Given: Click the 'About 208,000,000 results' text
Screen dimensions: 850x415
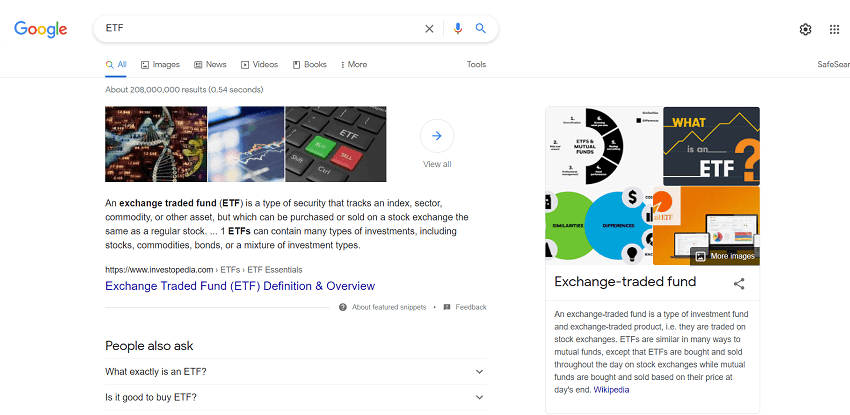Looking at the screenshot, I should point(184,90).
